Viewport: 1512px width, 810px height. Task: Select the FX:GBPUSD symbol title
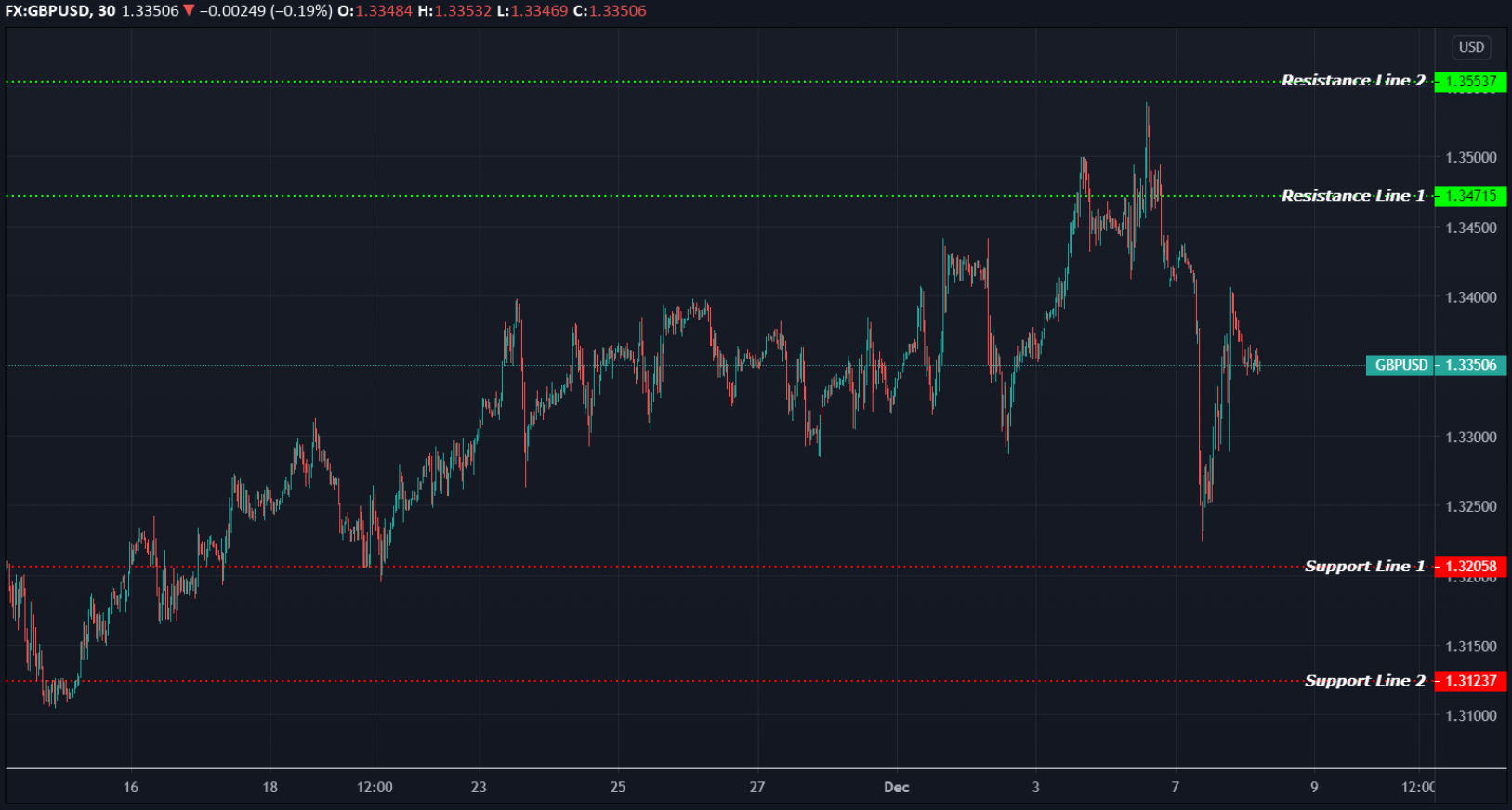[47, 11]
